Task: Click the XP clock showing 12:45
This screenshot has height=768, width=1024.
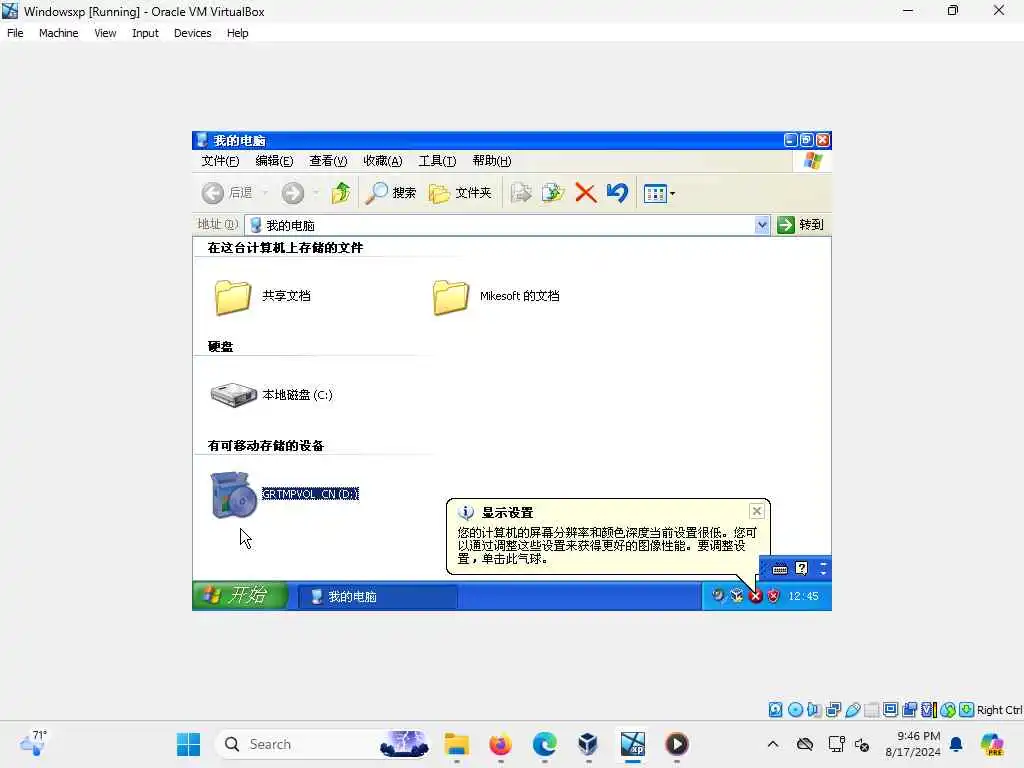Action: tap(803, 596)
